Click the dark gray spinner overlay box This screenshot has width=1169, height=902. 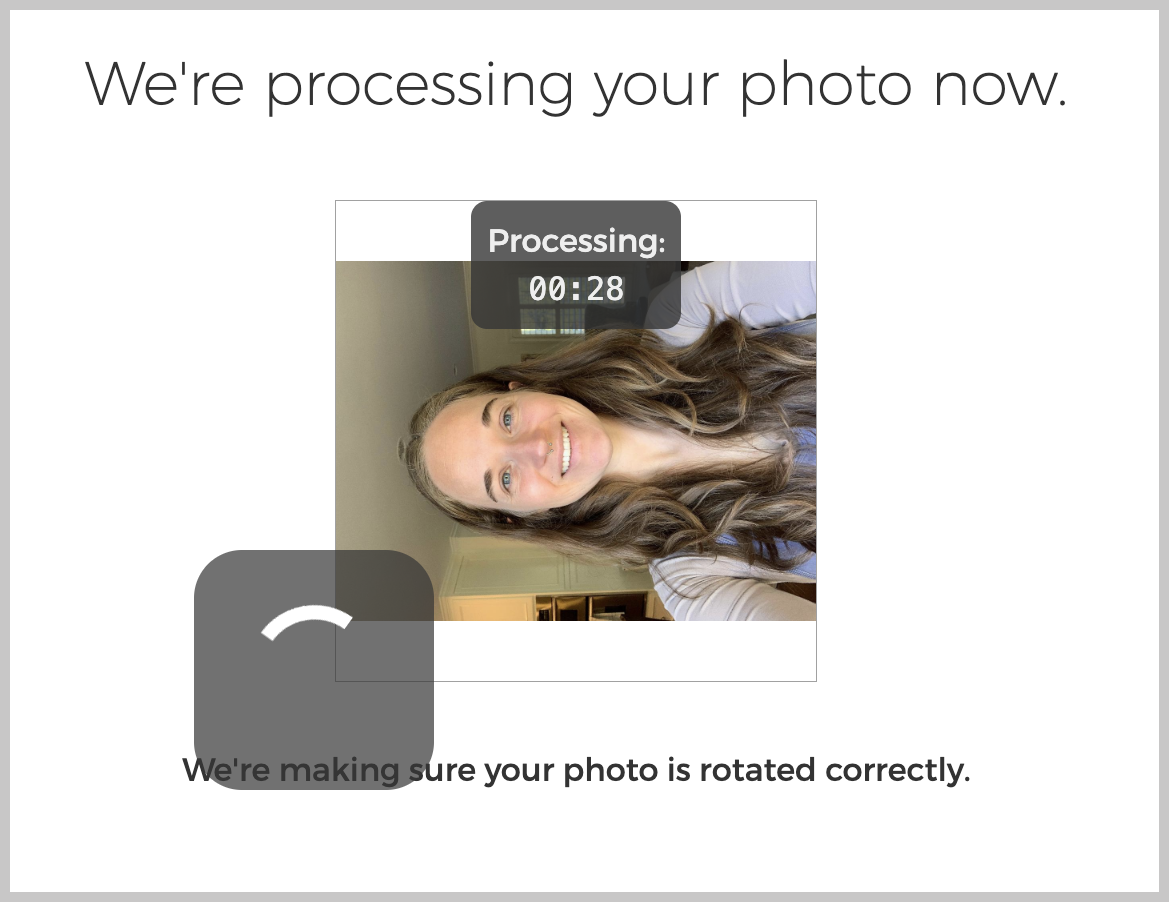pyautogui.click(x=314, y=669)
